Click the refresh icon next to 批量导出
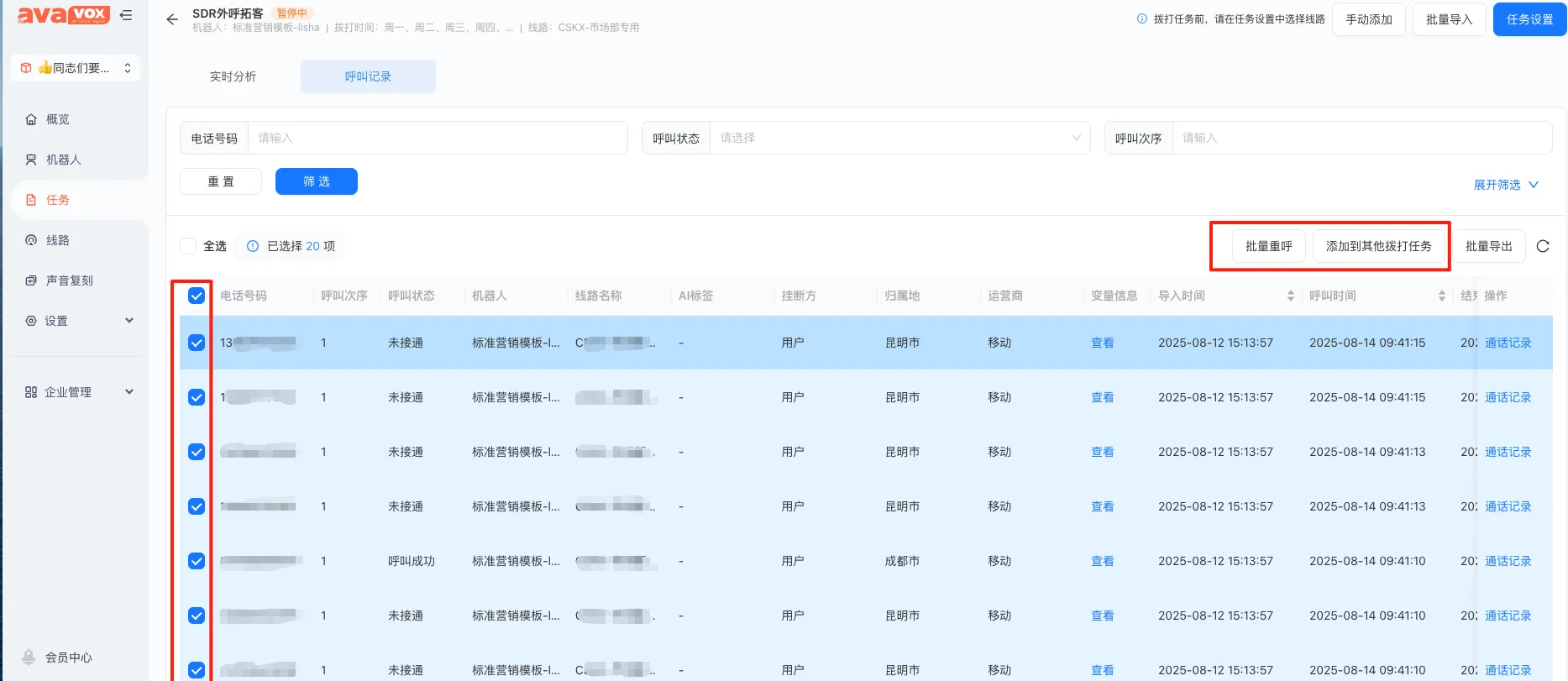This screenshot has height=681, width=1568. (x=1542, y=246)
